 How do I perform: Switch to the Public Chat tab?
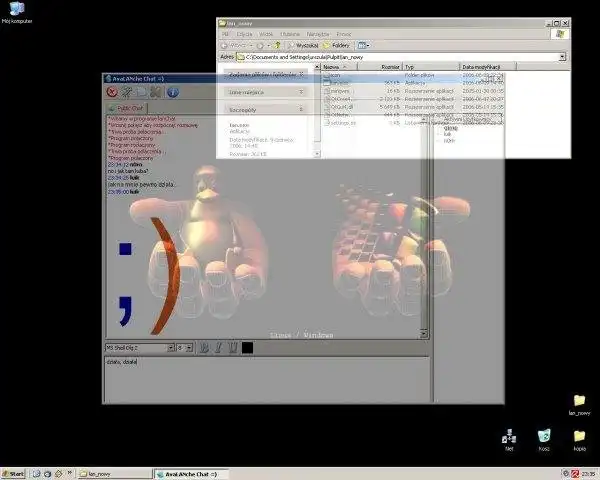click(x=126, y=108)
